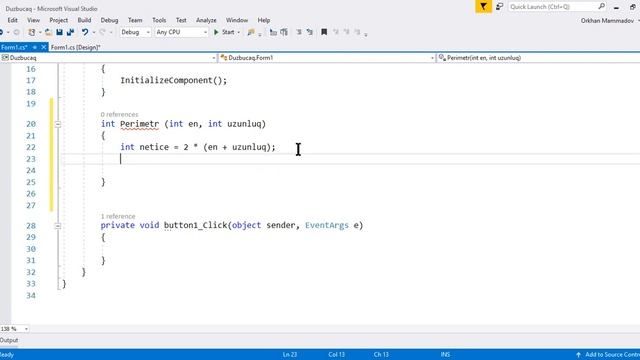Collapse the Perimetr method outline
Viewport: 640px width, 360px height.
tap(58, 124)
